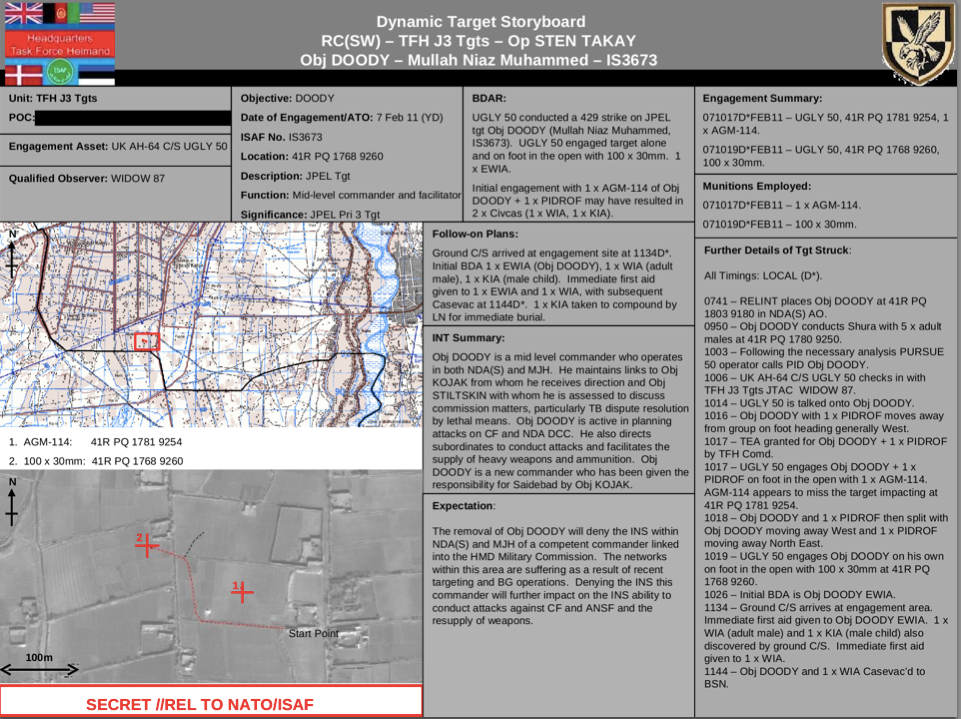Click the Estonia flag icon
This screenshot has width=961, height=719.
(x=97, y=72)
